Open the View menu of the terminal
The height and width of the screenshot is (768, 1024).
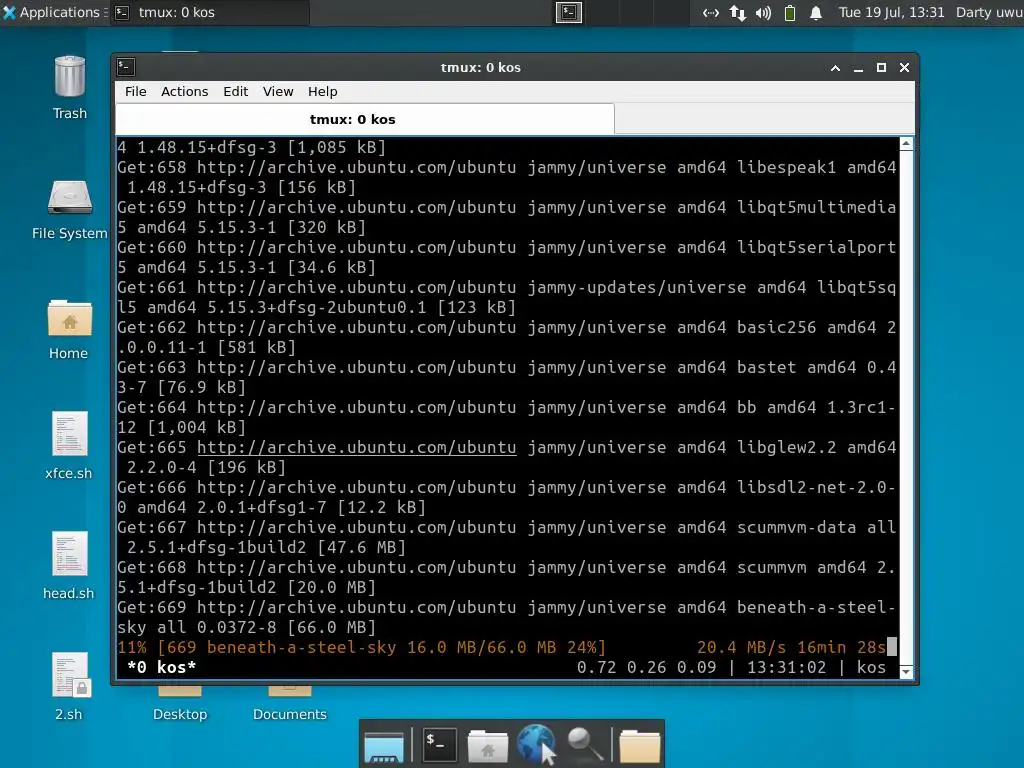[278, 91]
